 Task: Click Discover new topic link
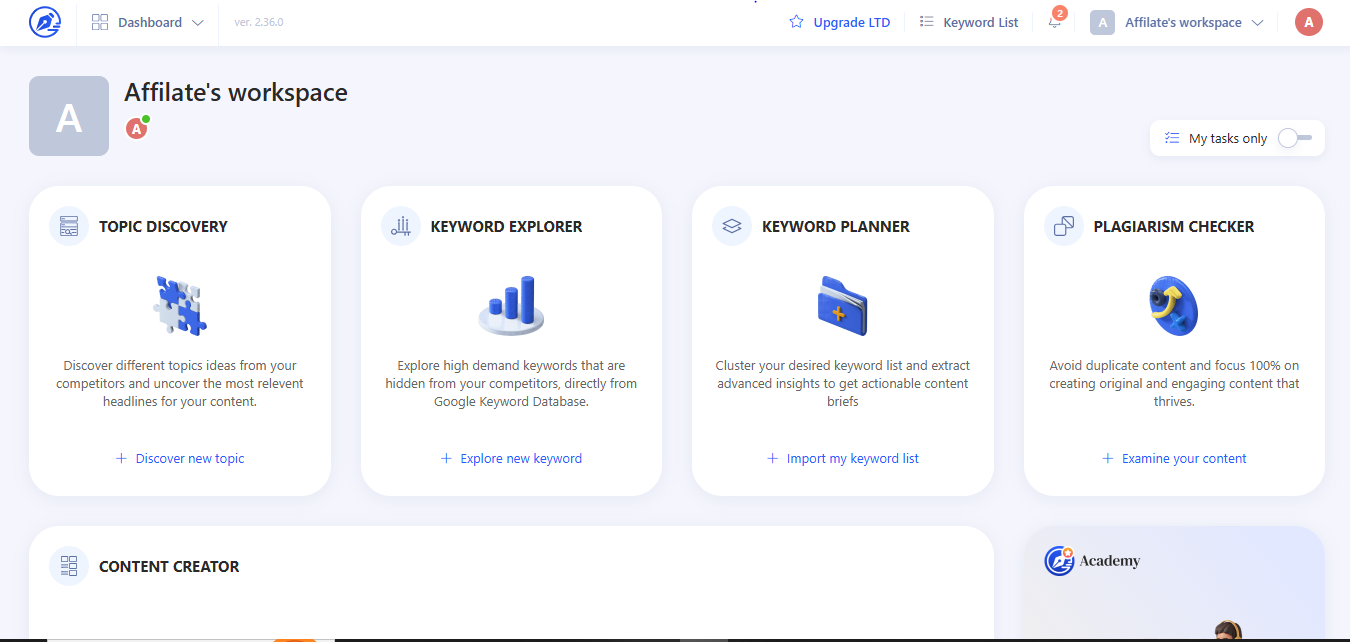pyautogui.click(x=180, y=458)
